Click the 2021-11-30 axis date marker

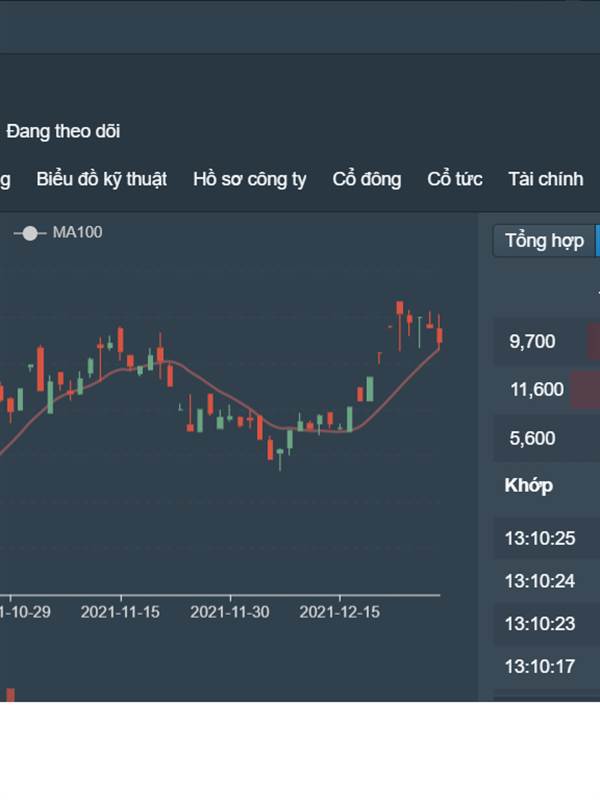click(x=230, y=612)
